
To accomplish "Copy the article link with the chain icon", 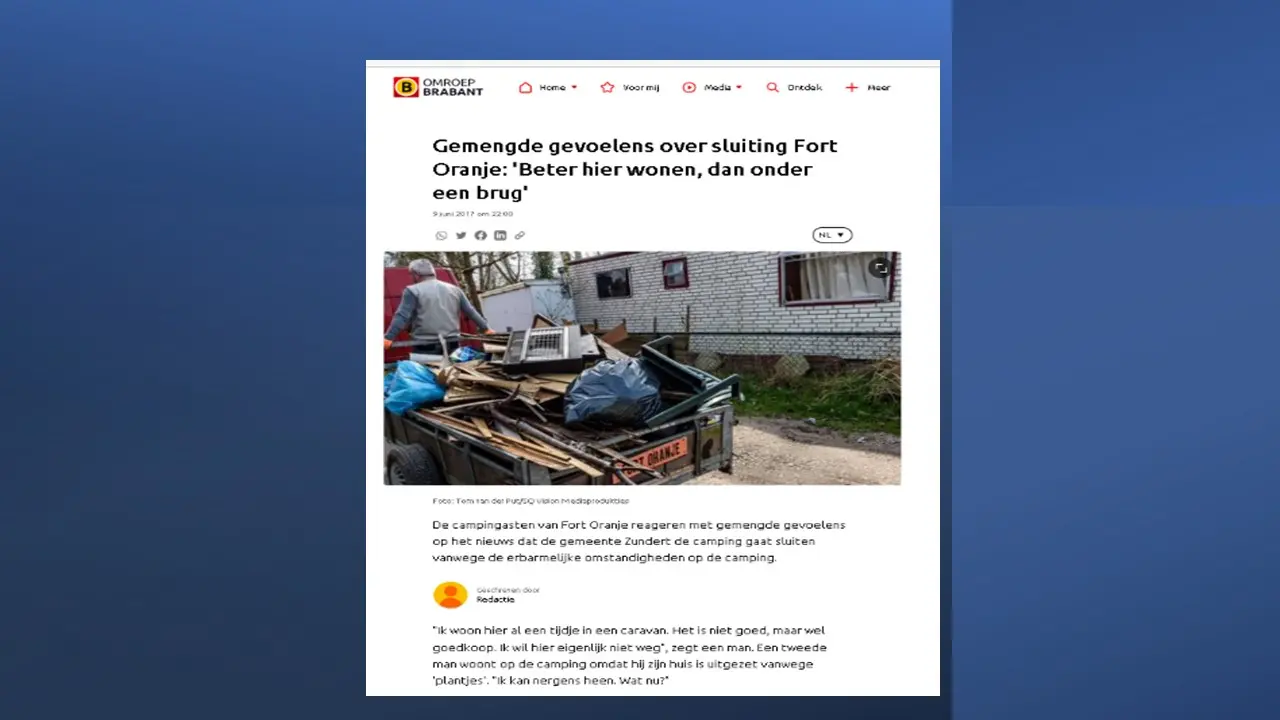I will [519, 236].
